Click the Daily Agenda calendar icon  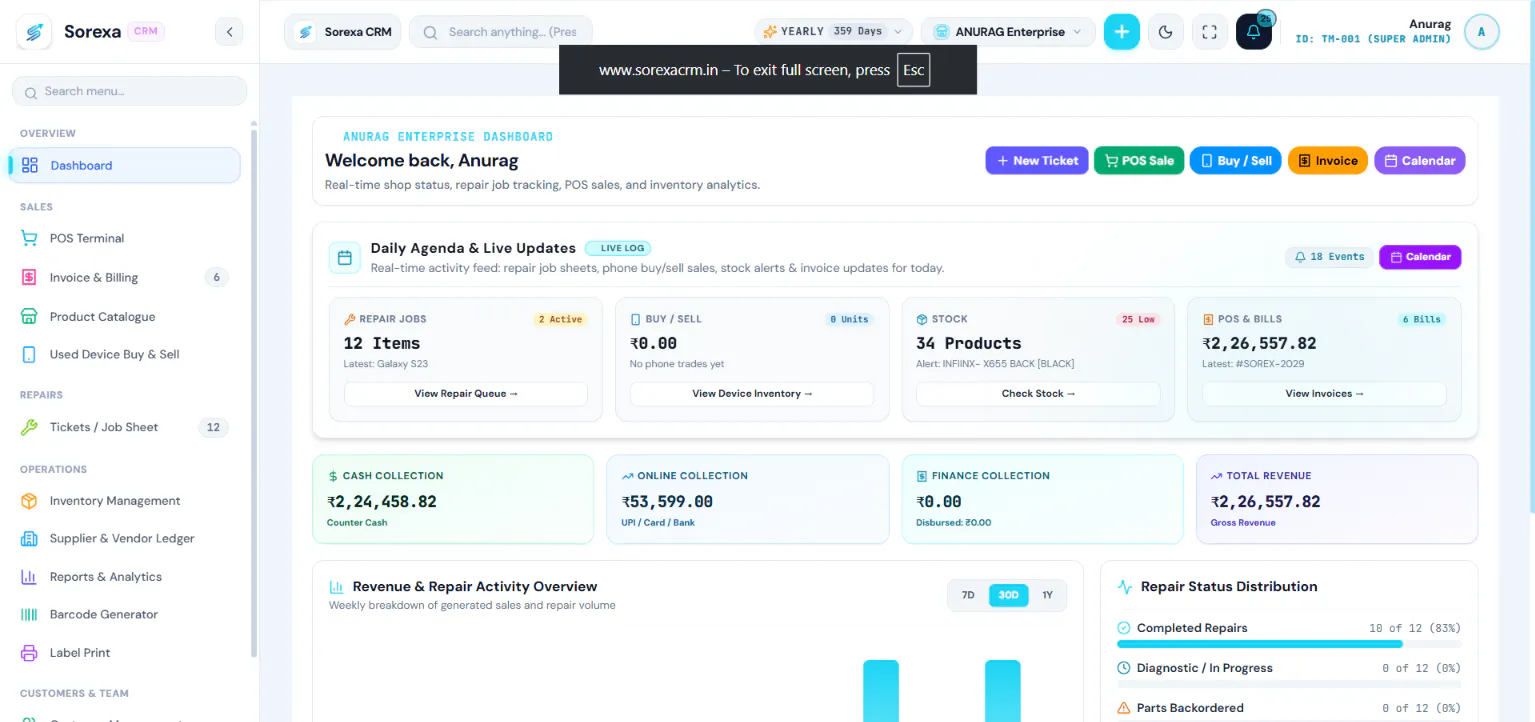coord(345,258)
